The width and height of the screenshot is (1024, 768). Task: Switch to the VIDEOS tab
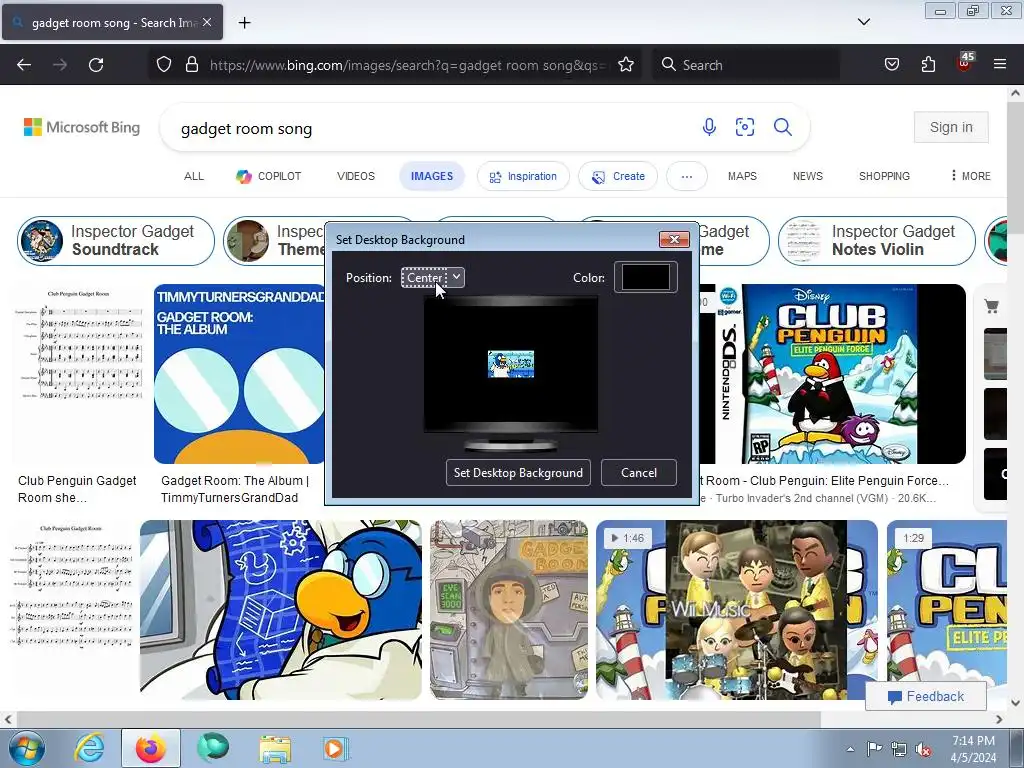[x=356, y=176]
